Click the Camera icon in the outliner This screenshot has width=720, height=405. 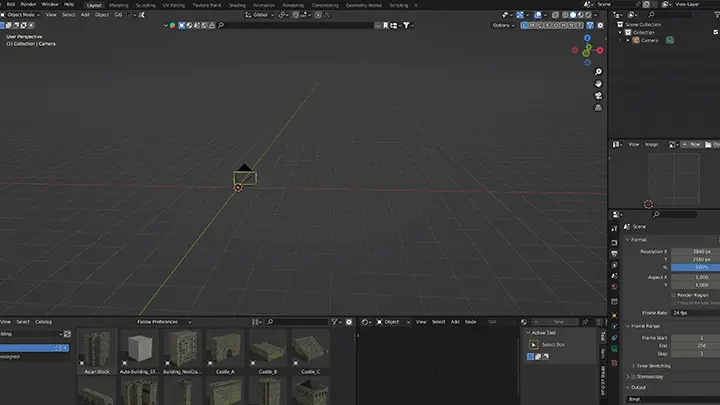point(635,40)
